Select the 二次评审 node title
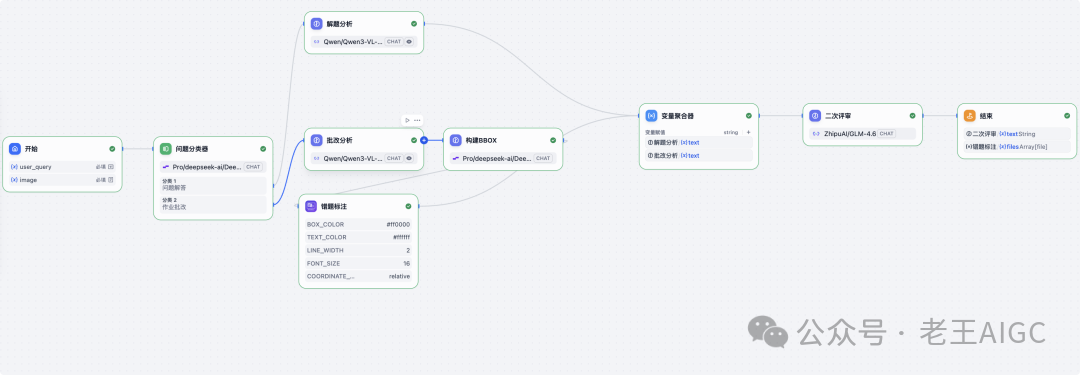 (x=838, y=116)
